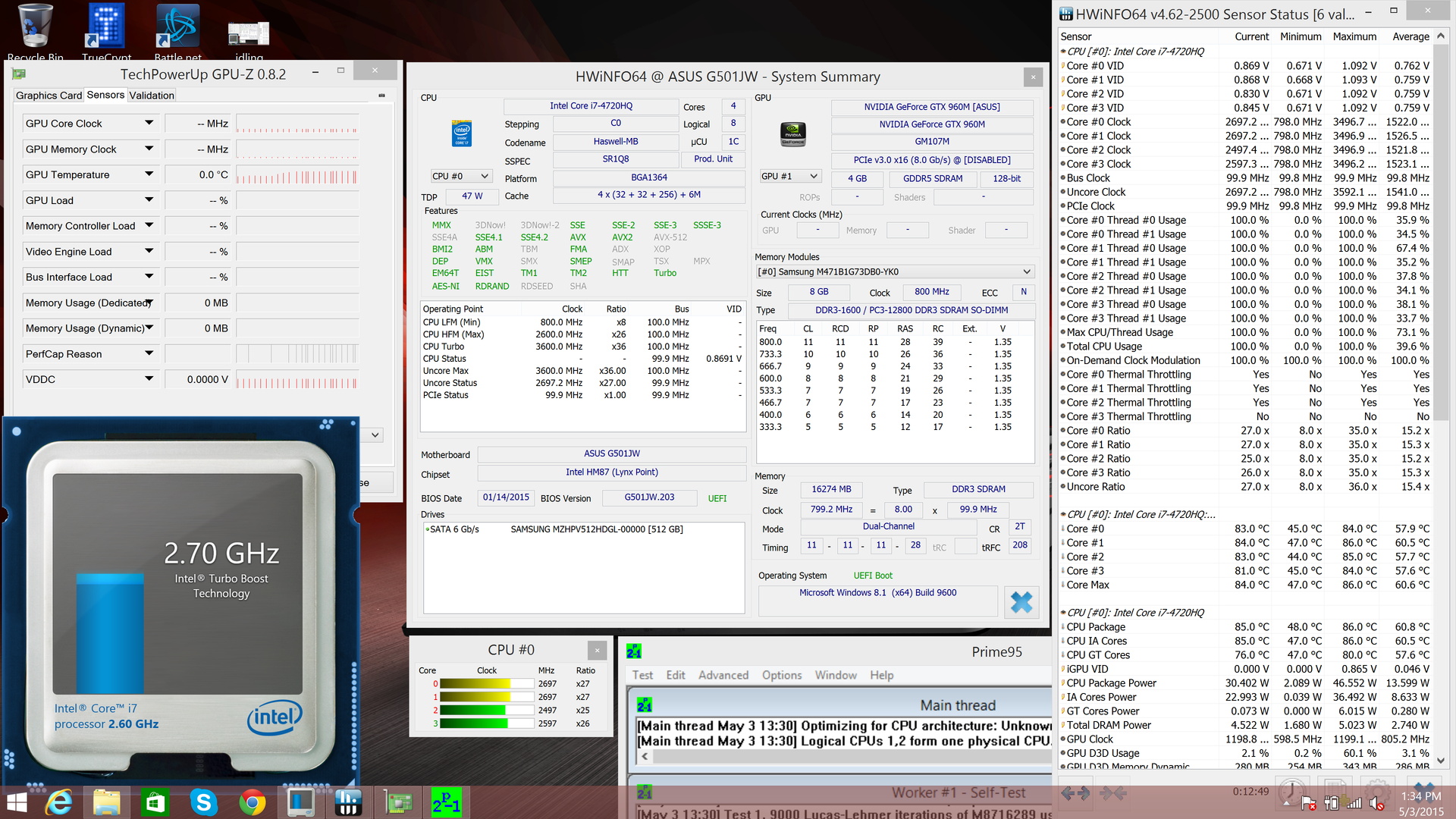Click the blue Turbo Boost frequency bar
This screenshot has width=1456, height=819.
pos(110,633)
